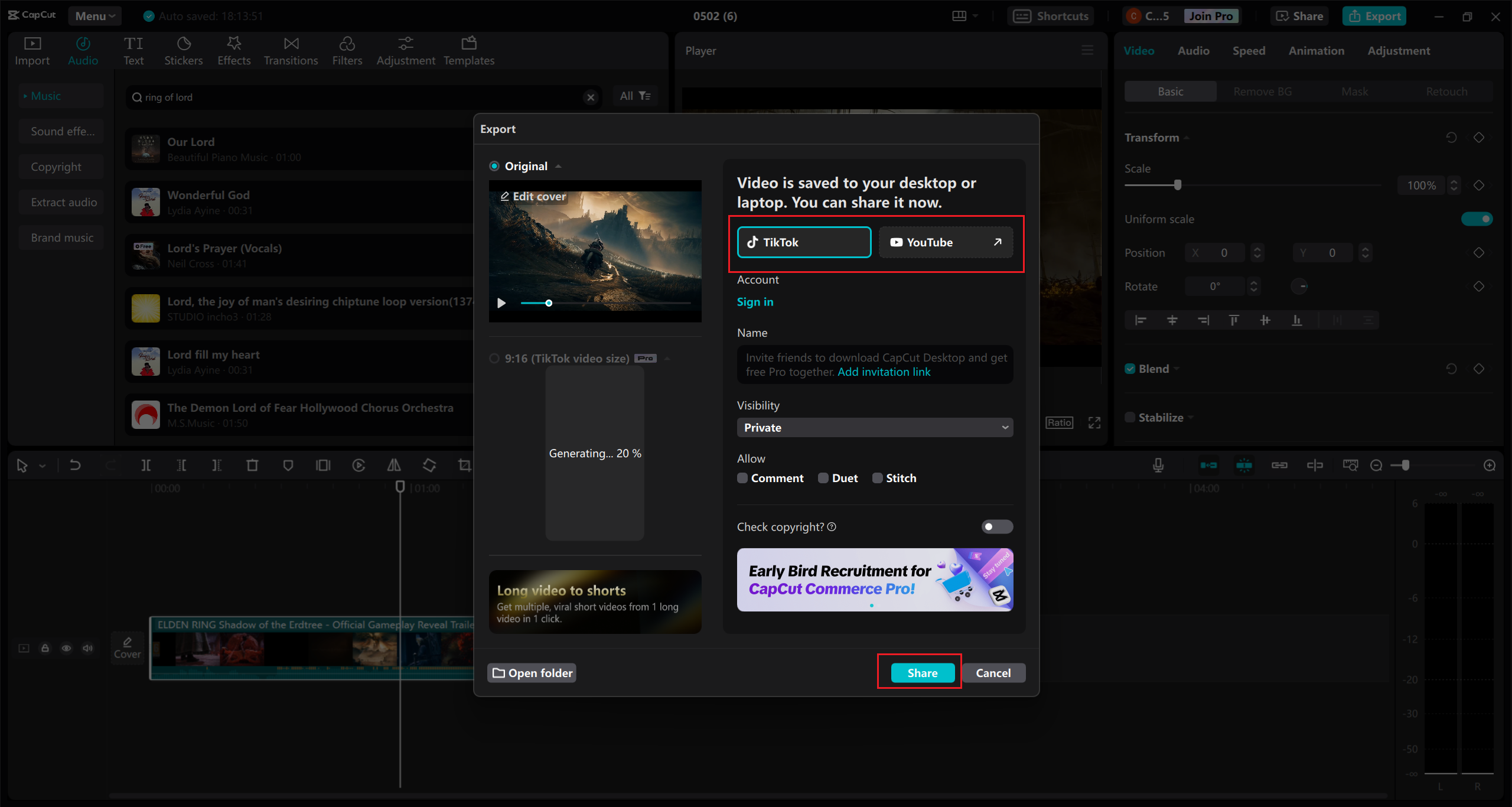
Task: Click the Open folder button
Action: [532, 673]
